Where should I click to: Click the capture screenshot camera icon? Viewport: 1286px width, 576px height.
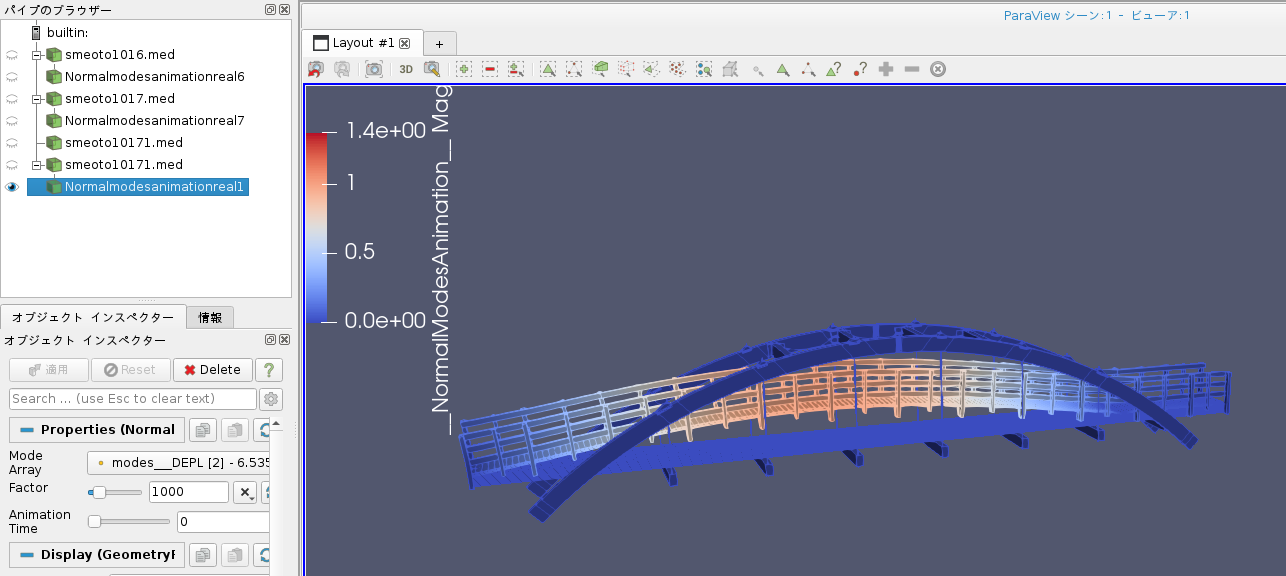[374, 69]
